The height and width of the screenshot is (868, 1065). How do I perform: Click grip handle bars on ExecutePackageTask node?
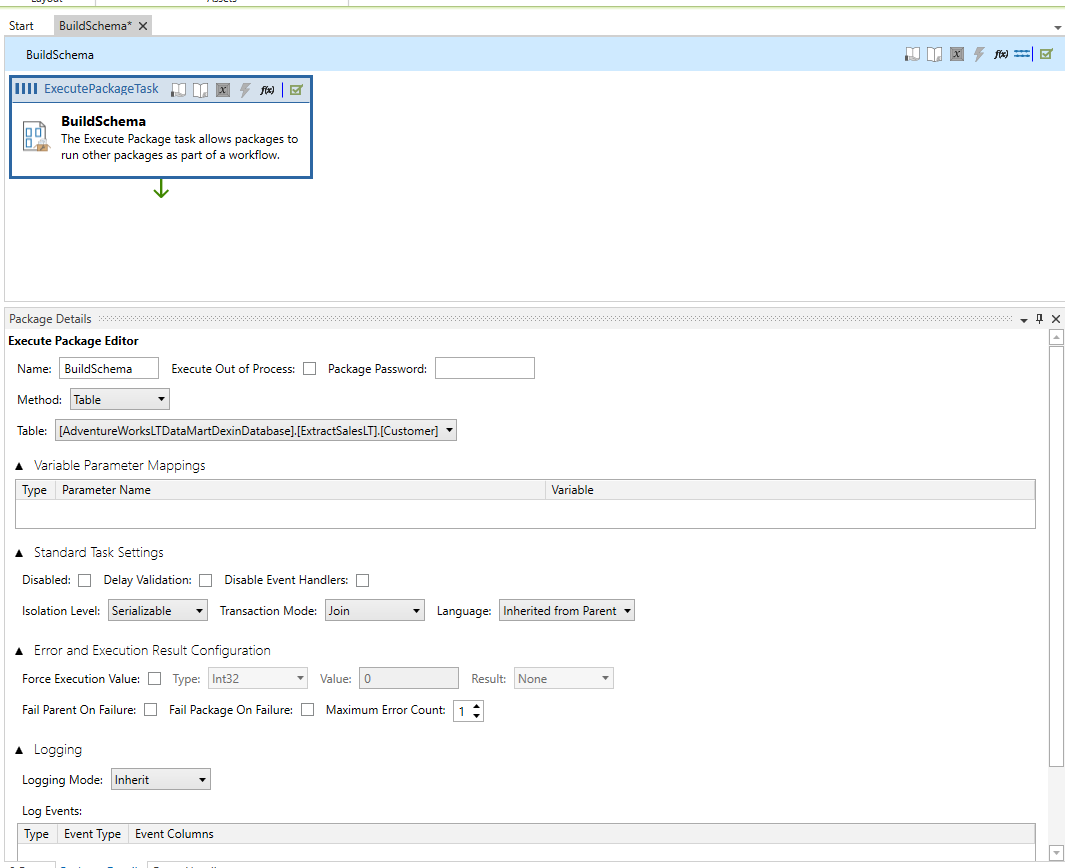[x=26, y=88]
